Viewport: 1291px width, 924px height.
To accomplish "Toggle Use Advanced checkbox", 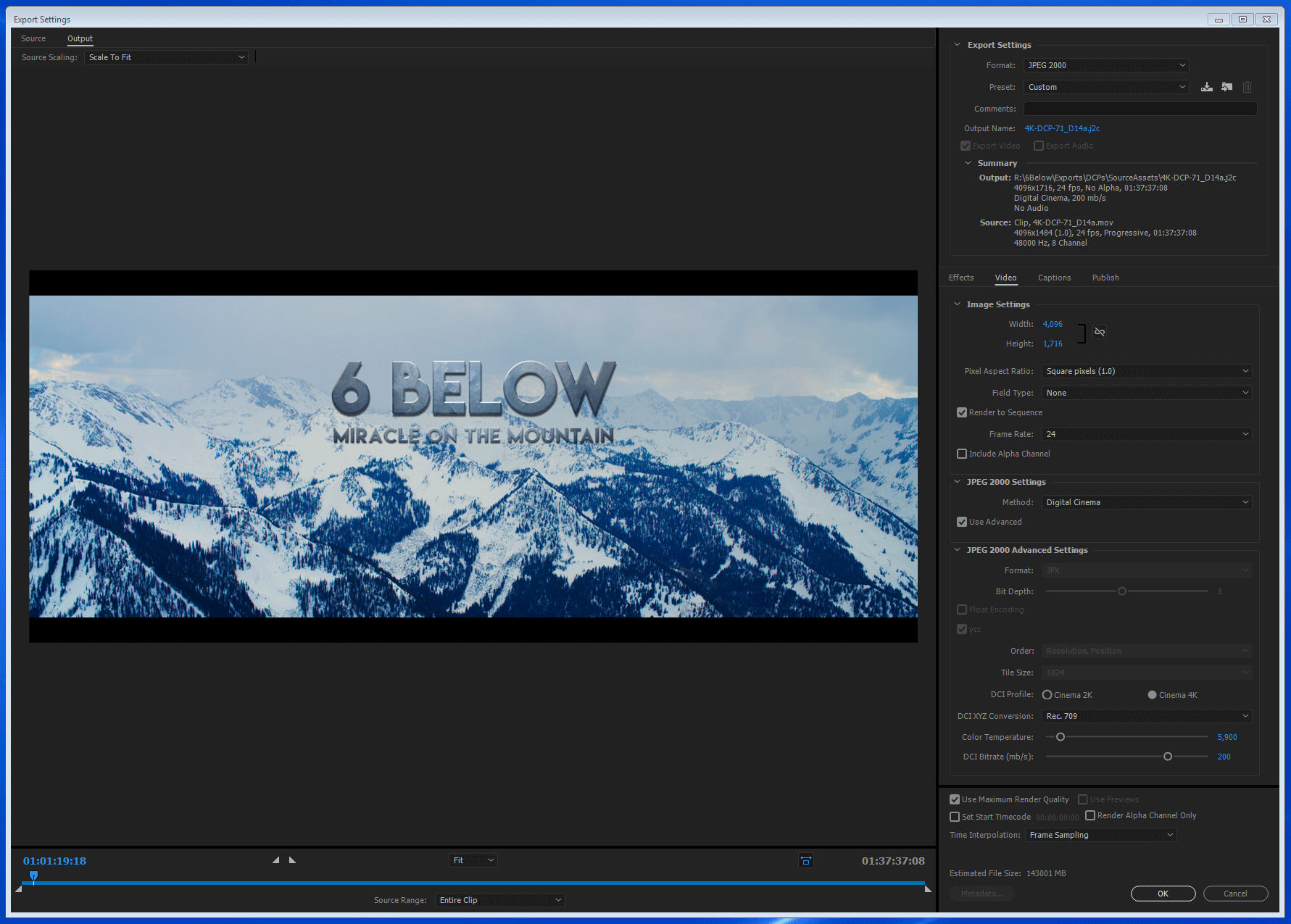I will tap(962, 522).
